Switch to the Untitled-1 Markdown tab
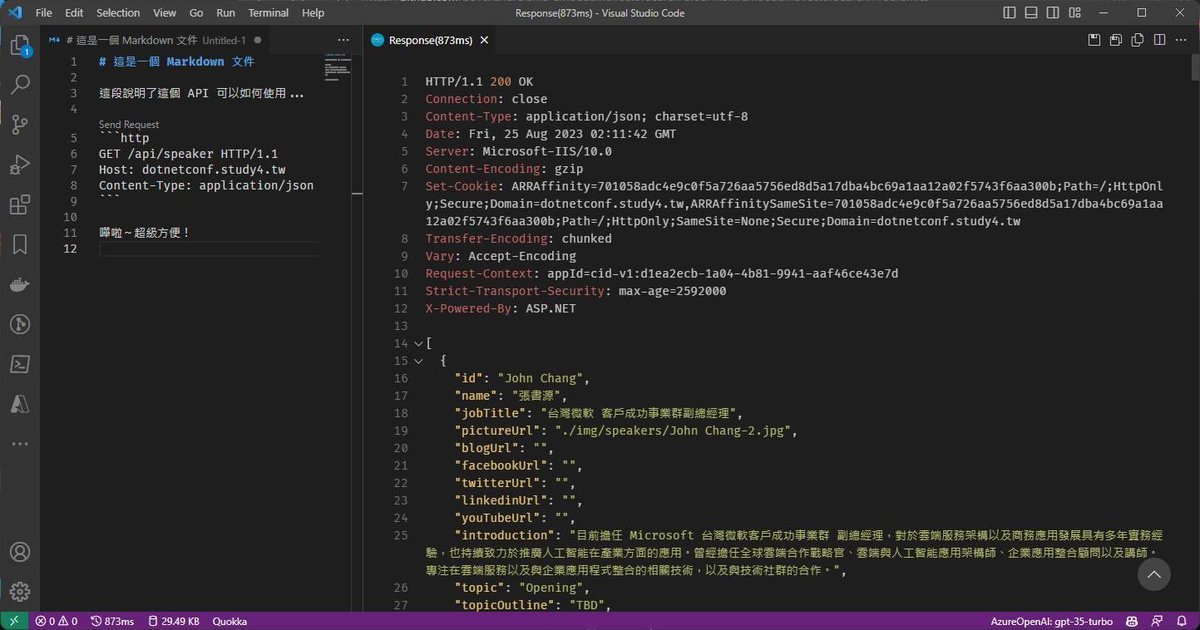This screenshot has height=630, width=1200. [156, 40]
